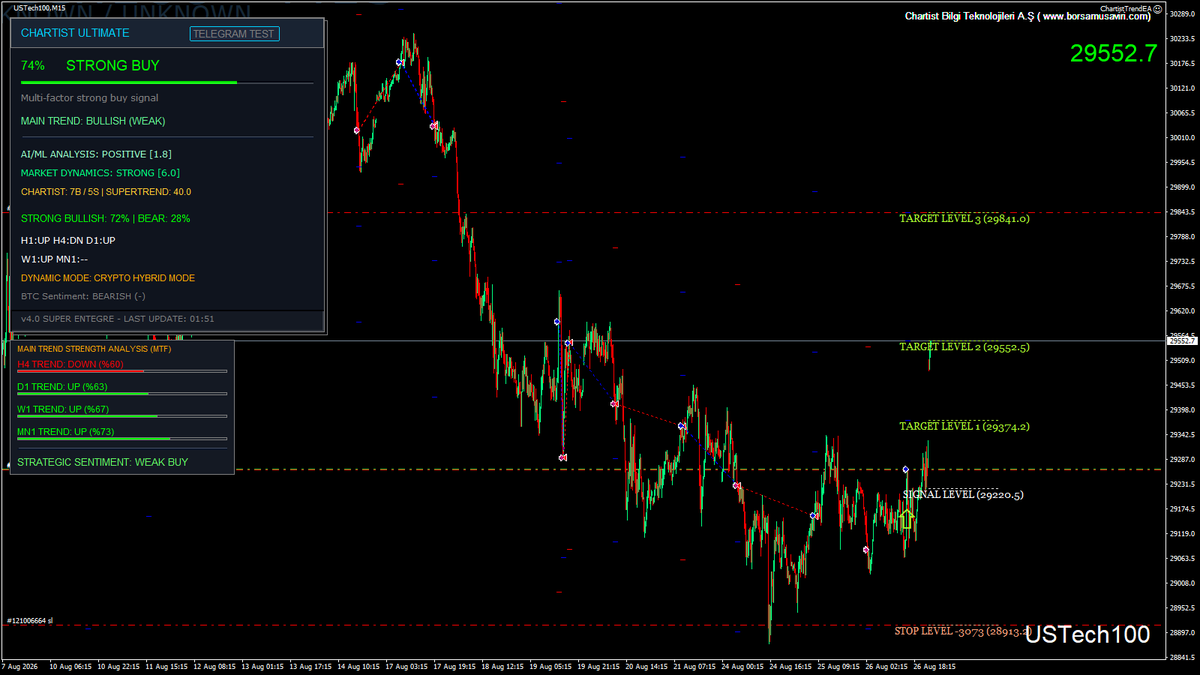Click 'CHARTIST: 7B / 5S | SUPERTREND: 40.0' line
This screenshot has height=675, width=1200.
pyautogui.click(x=106, y=191)
